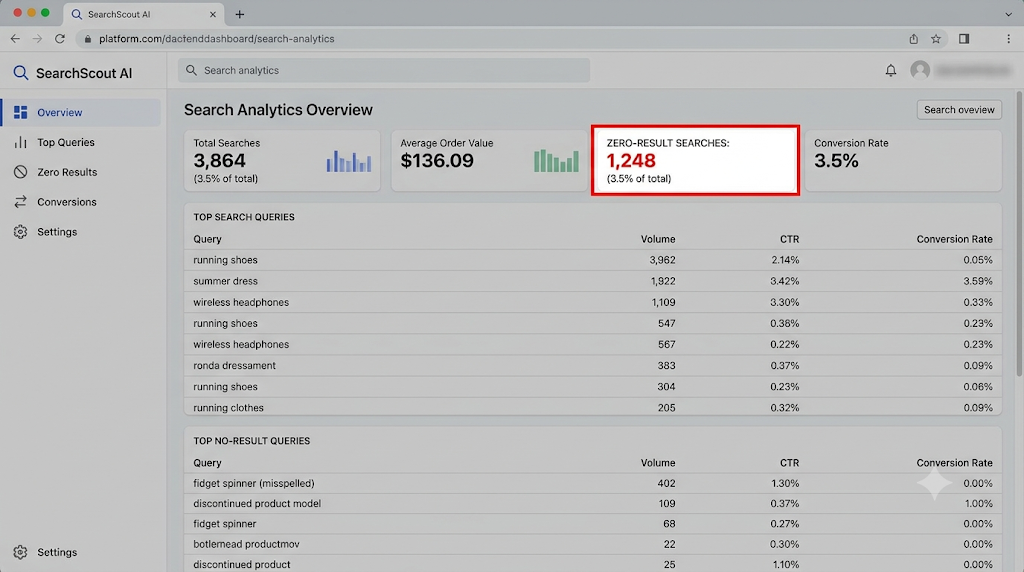Open notifications bell
Image resolution: width=1024 pixels, height=572 pixels.
pos(891,70)
